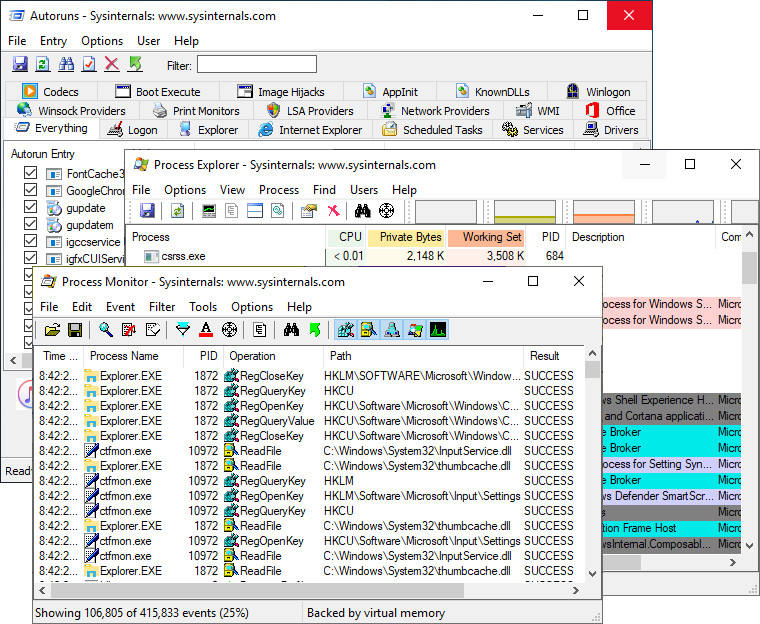Click crosshair target icon in Process Explorer toolbar

(386, 210)
